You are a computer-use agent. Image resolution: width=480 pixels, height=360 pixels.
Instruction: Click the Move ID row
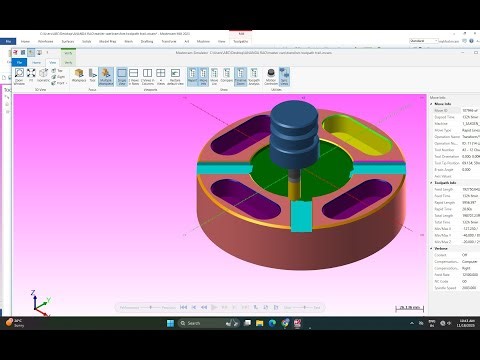coord(456,110)
